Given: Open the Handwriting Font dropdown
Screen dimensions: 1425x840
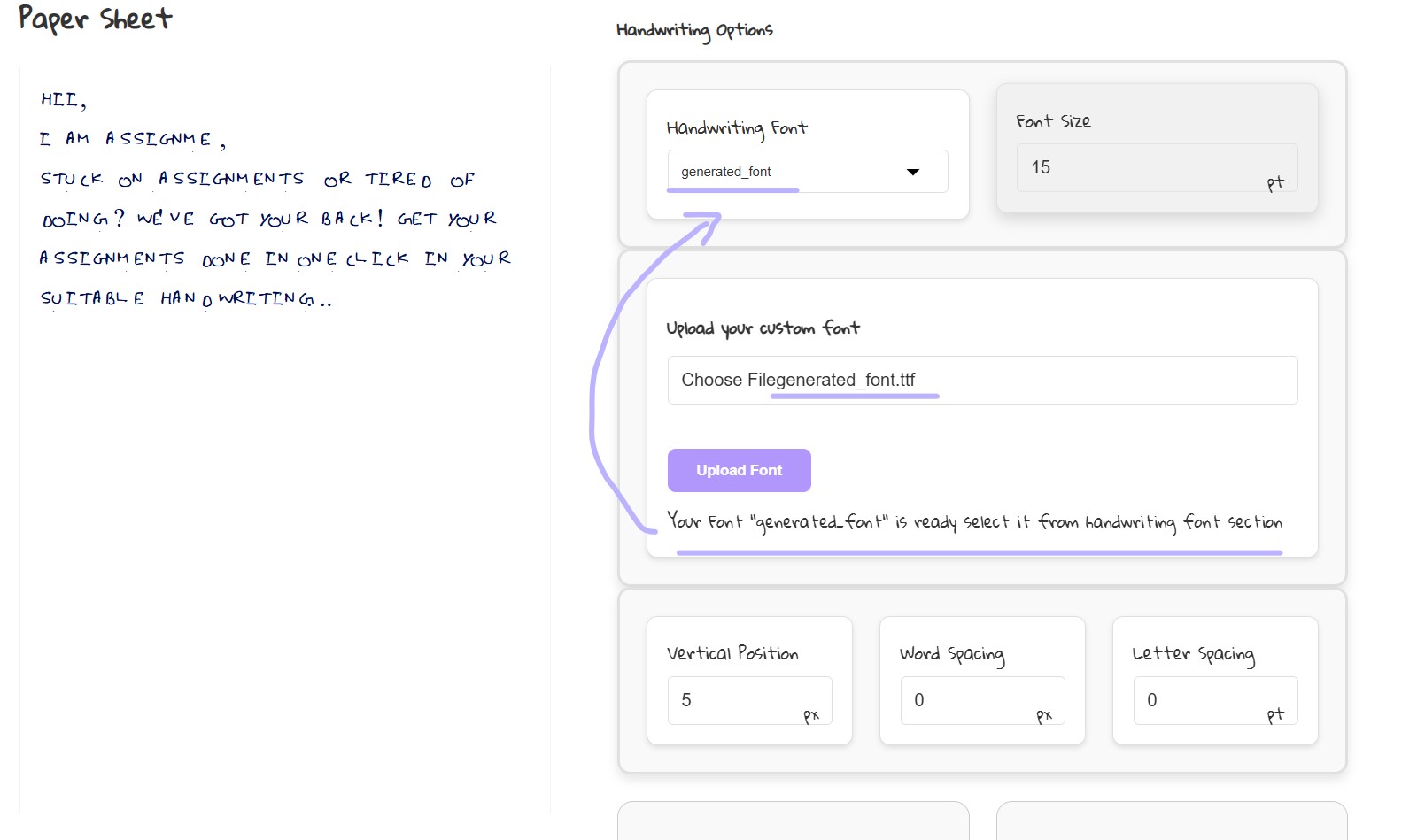Looking at the screenshot, I should click(797, 172).
